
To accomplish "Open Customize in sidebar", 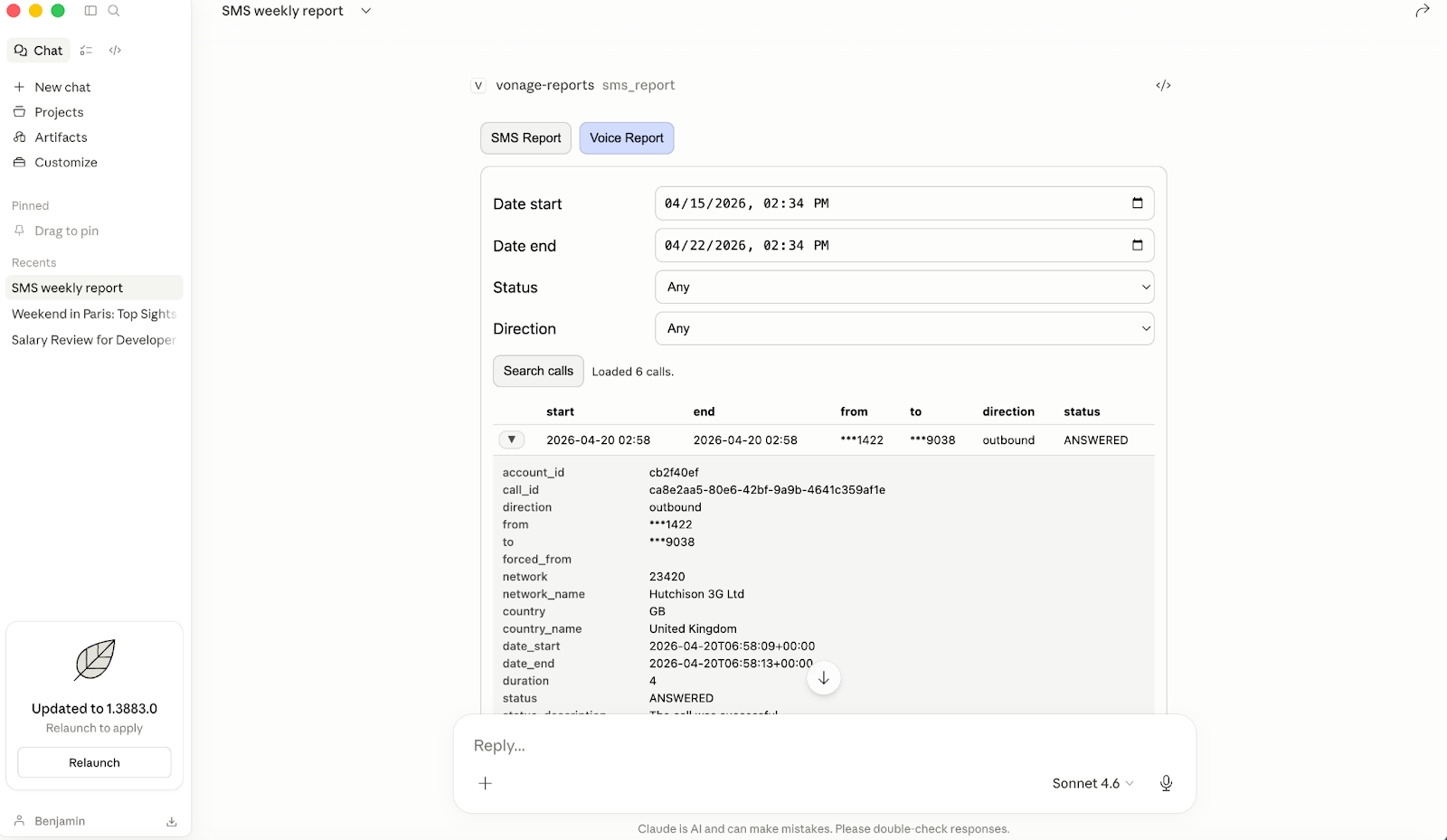I will click(x=66, y=163).
